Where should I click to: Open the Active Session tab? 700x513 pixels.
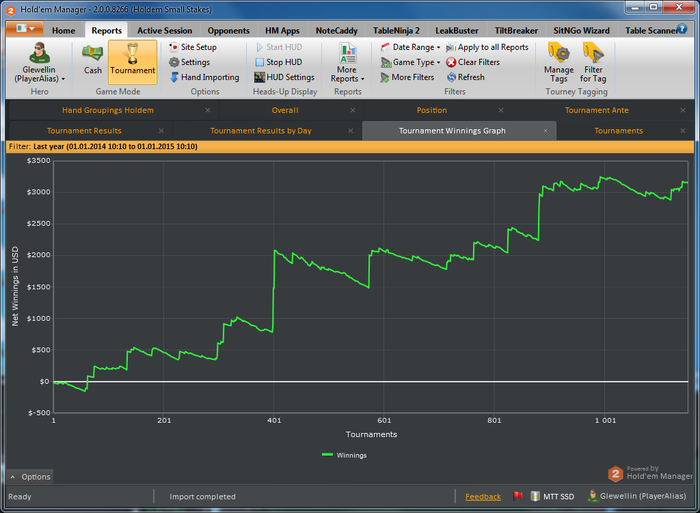[164, 30]
